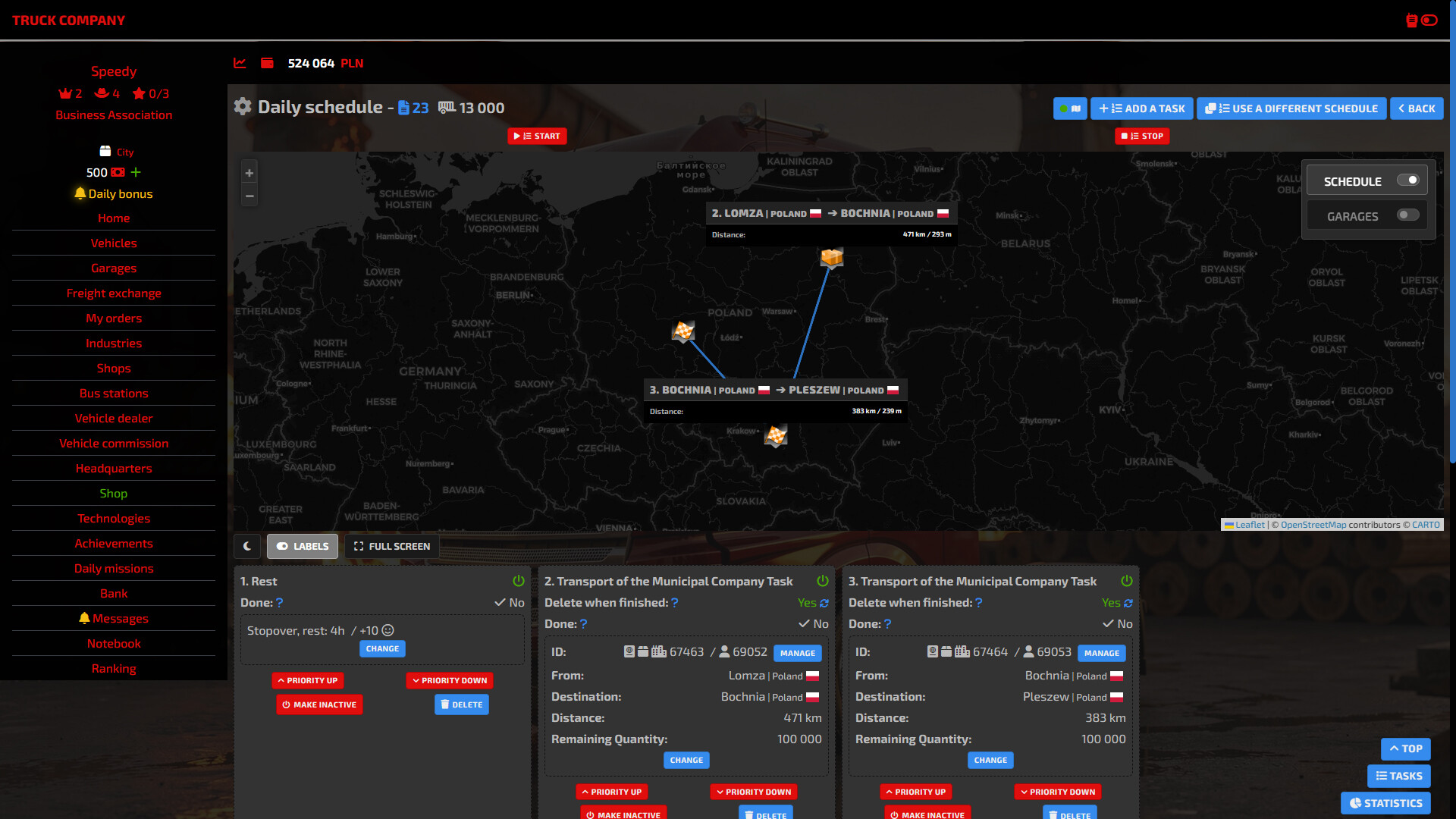The width and height of the screenshot is (1456, 819).
Task: Click the statistics chart icon near balance
Action: (240, 63)
